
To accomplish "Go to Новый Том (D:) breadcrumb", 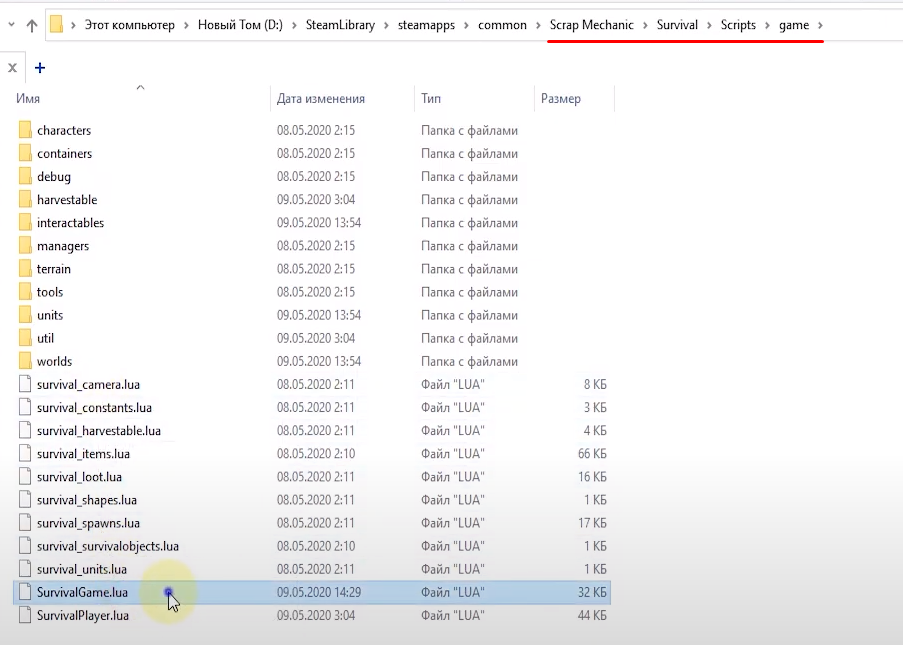I will point(240,25).
